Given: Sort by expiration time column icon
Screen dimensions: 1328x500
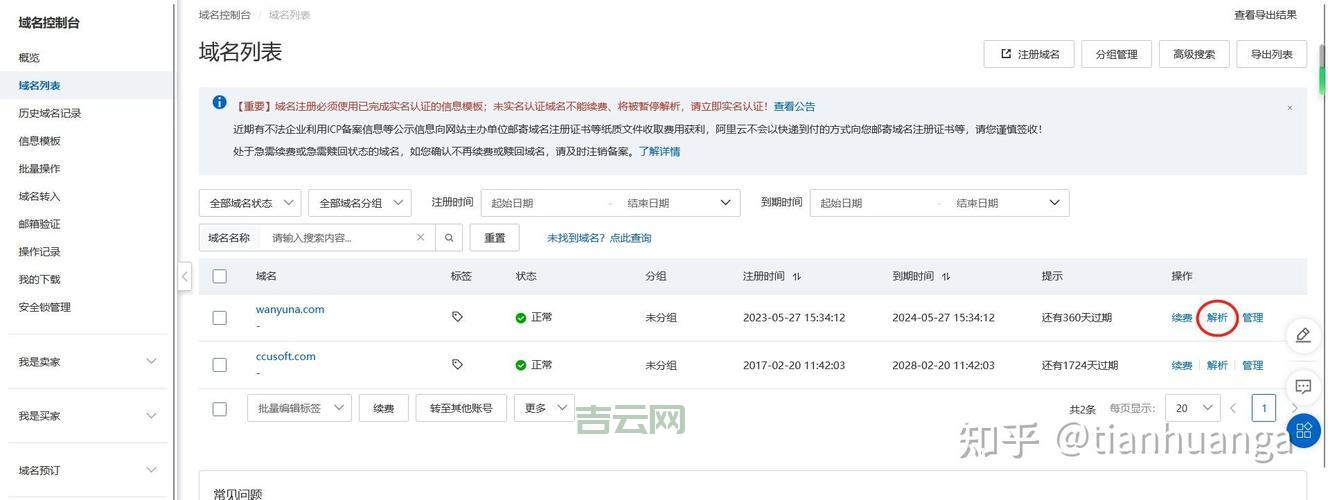Looking at the screenshot, I should pyautogui.click(x=946, y=277).
